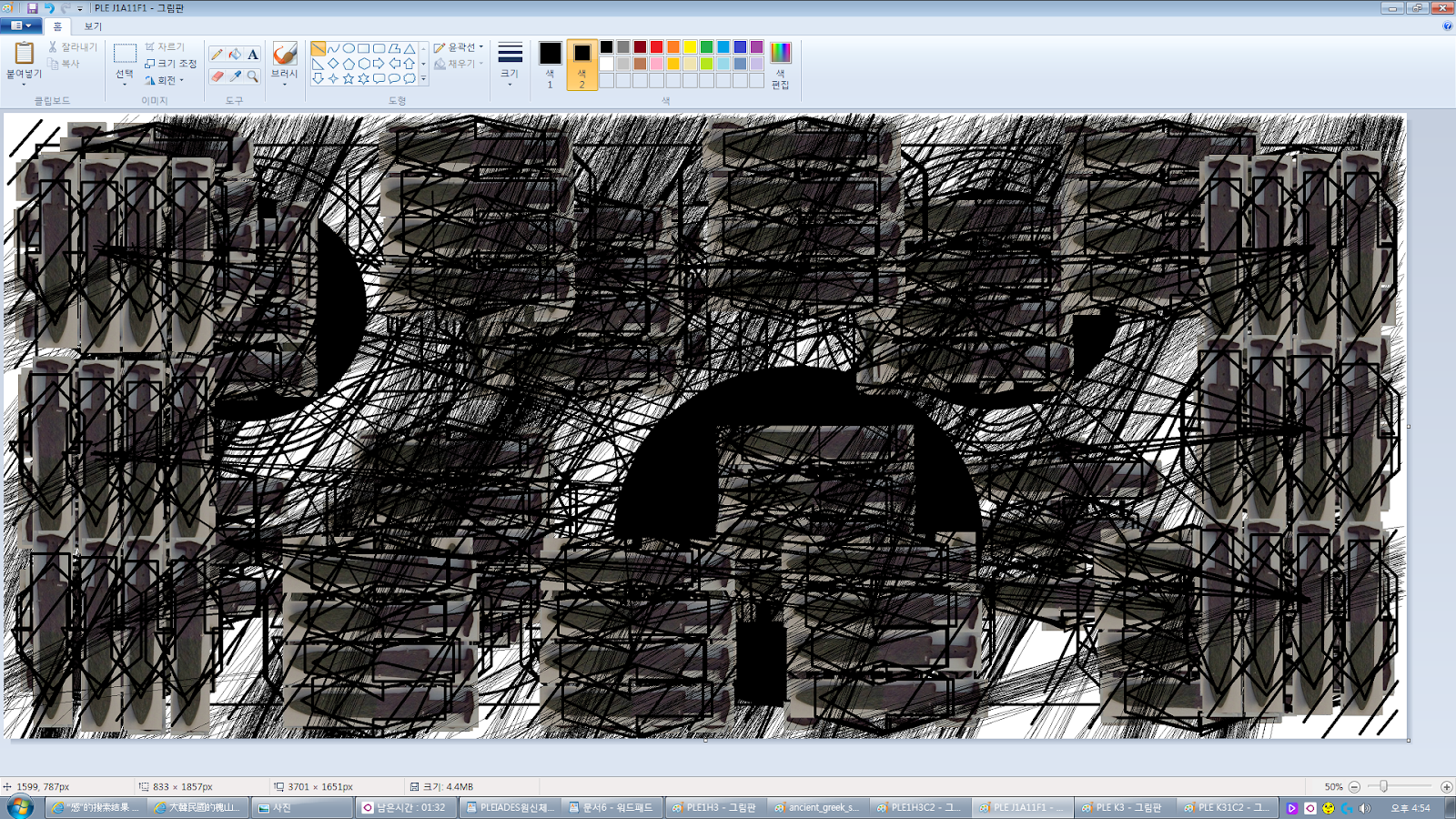The width and height of the screenshot is (1456, 819).
Task: Select the Right triangle shape
Action: click(318, 64)
